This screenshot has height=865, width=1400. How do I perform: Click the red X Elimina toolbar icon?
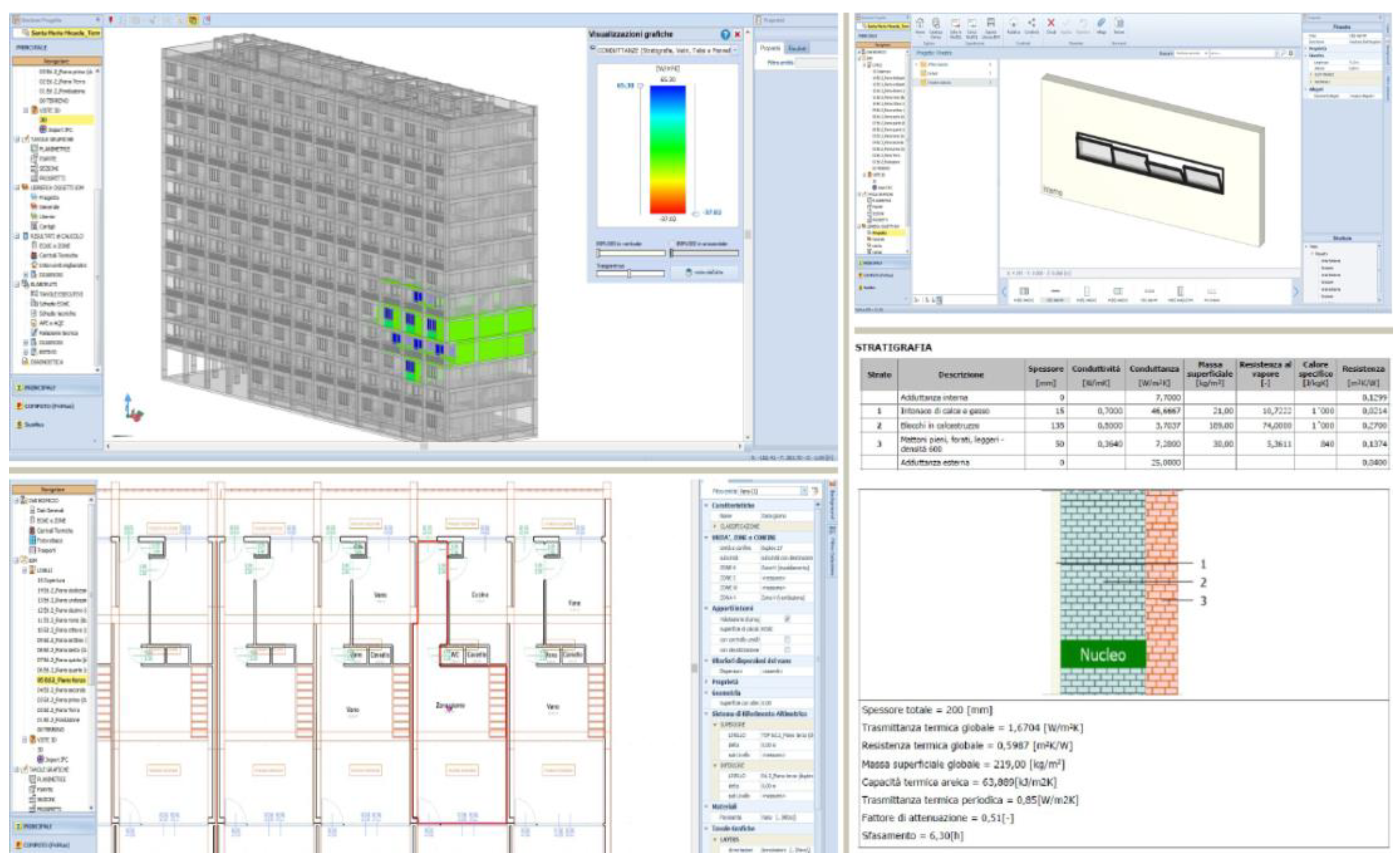click(x=1051, y=23)
